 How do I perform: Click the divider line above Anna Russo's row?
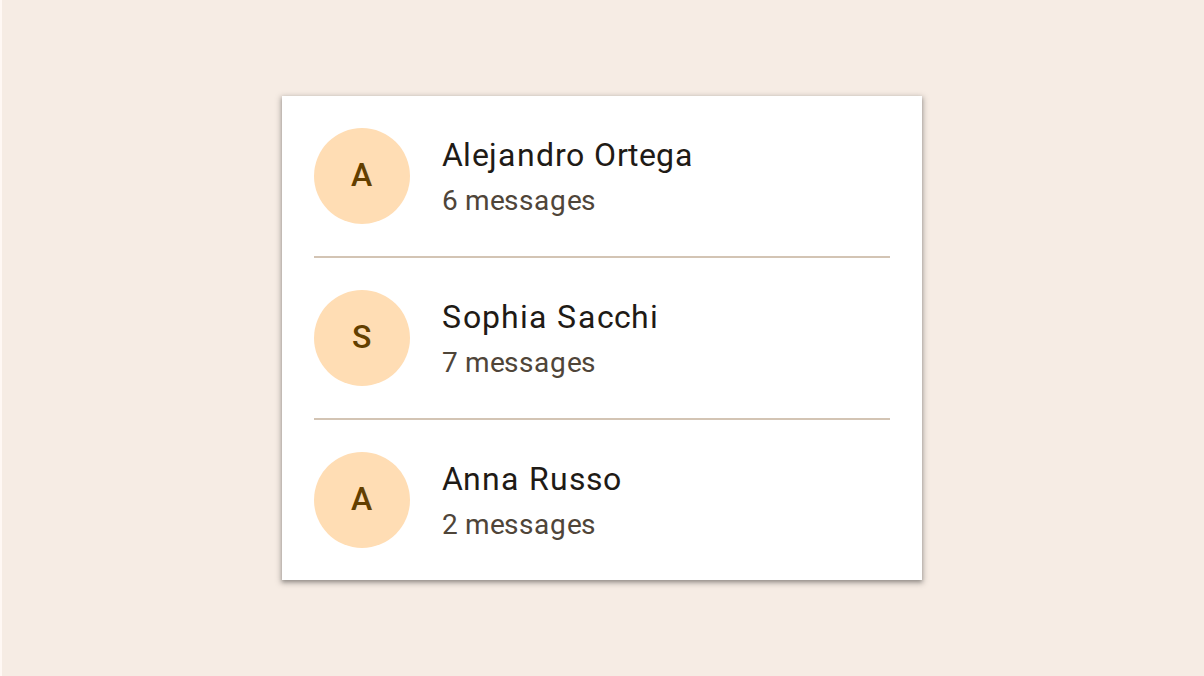(x=601, y=419)
